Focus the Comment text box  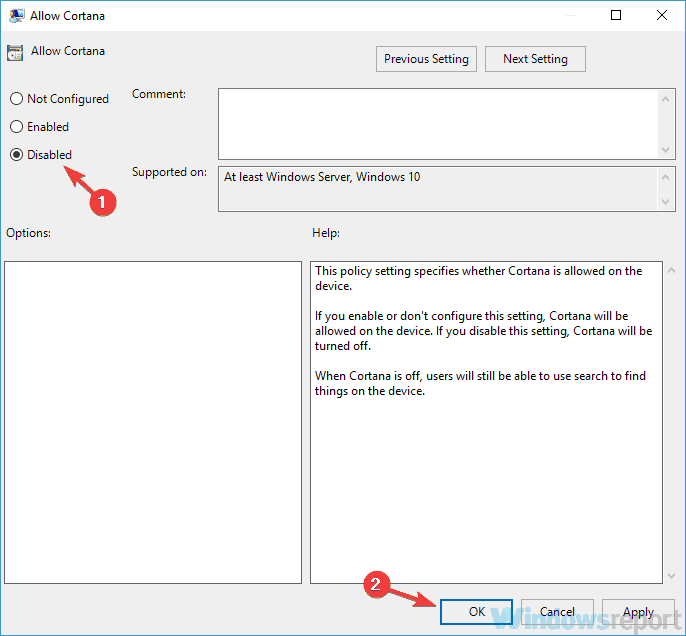pos(438,124)
